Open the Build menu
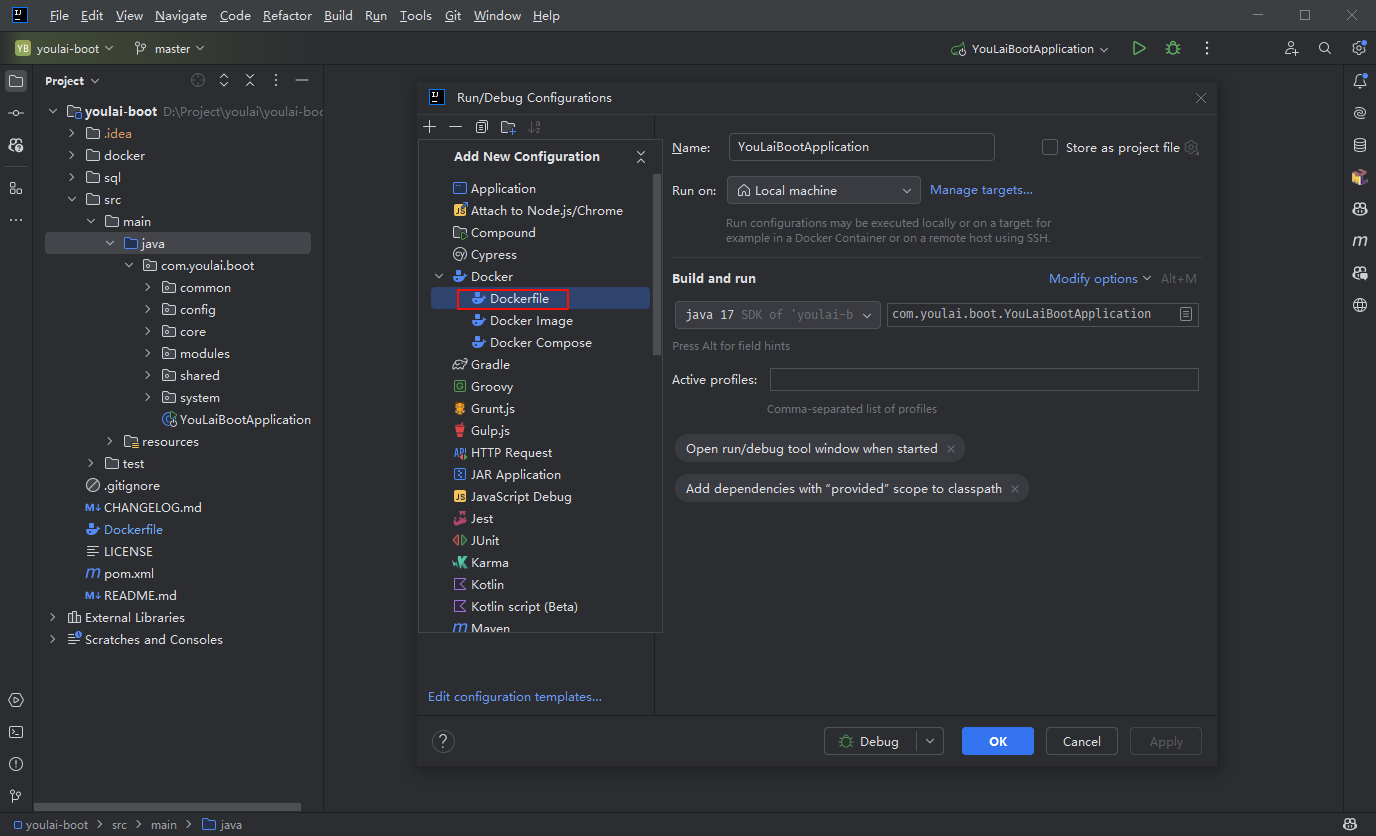The height and width of the screenshot is (836, 1376). point(338,16)
